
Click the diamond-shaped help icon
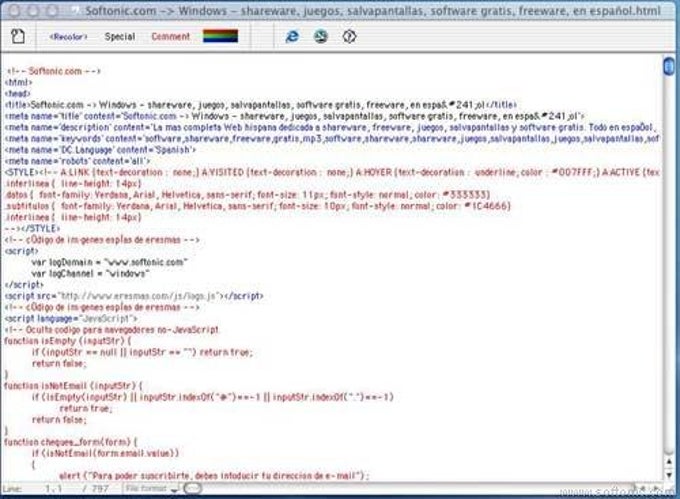(x=350, y=36)
